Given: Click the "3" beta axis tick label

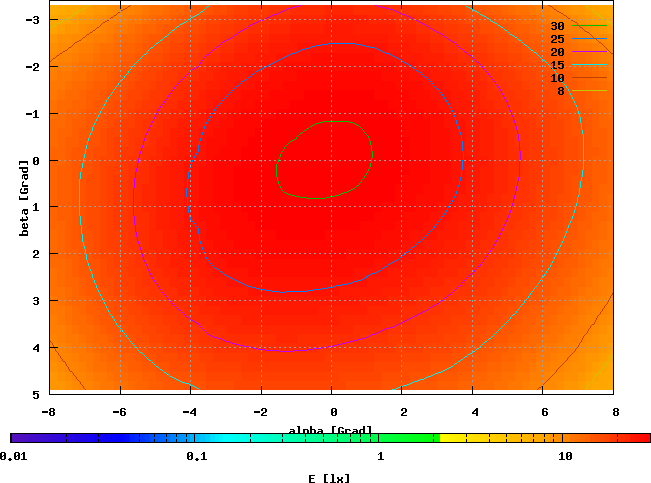Looking at the screenshot, I should point(36,301).
